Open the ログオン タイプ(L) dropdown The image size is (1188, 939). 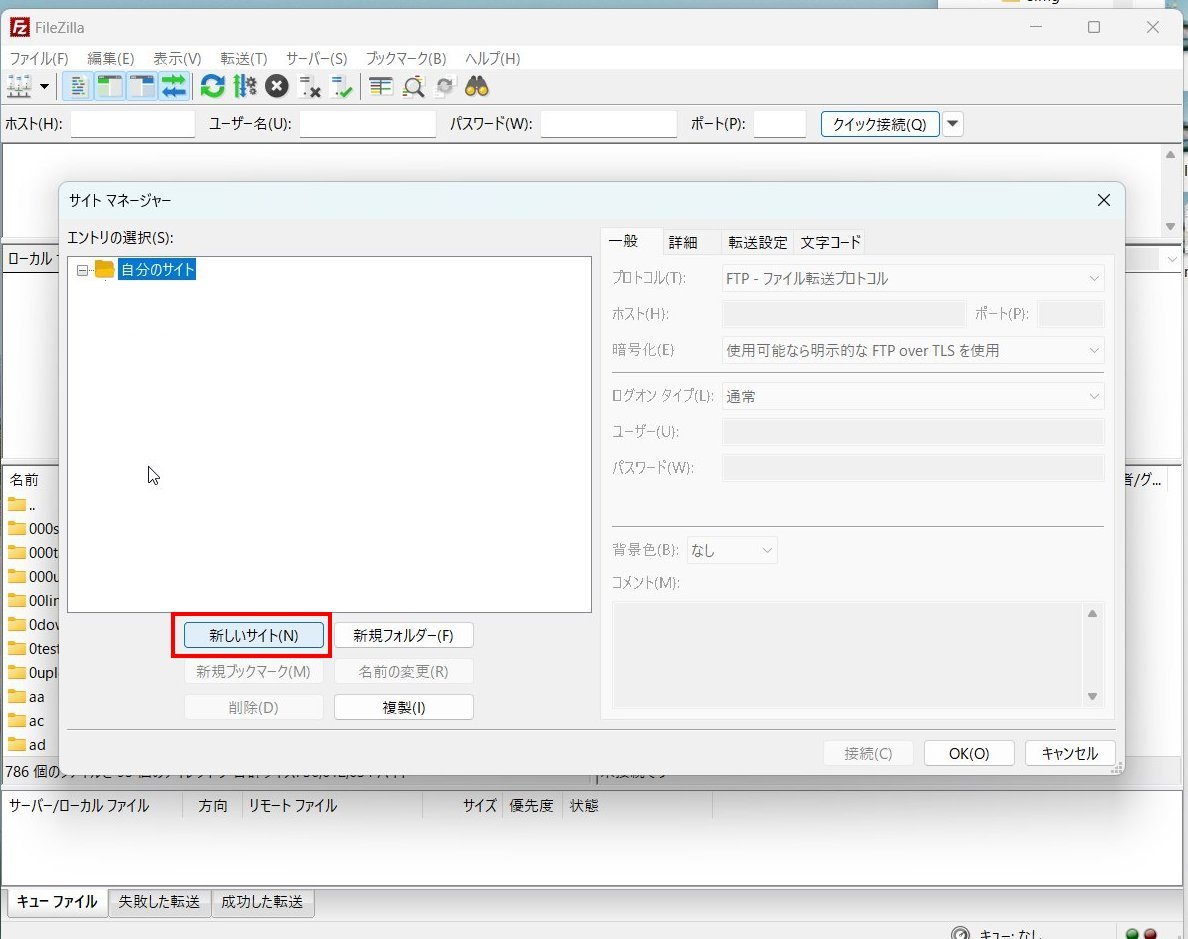[x=913, y=396]
